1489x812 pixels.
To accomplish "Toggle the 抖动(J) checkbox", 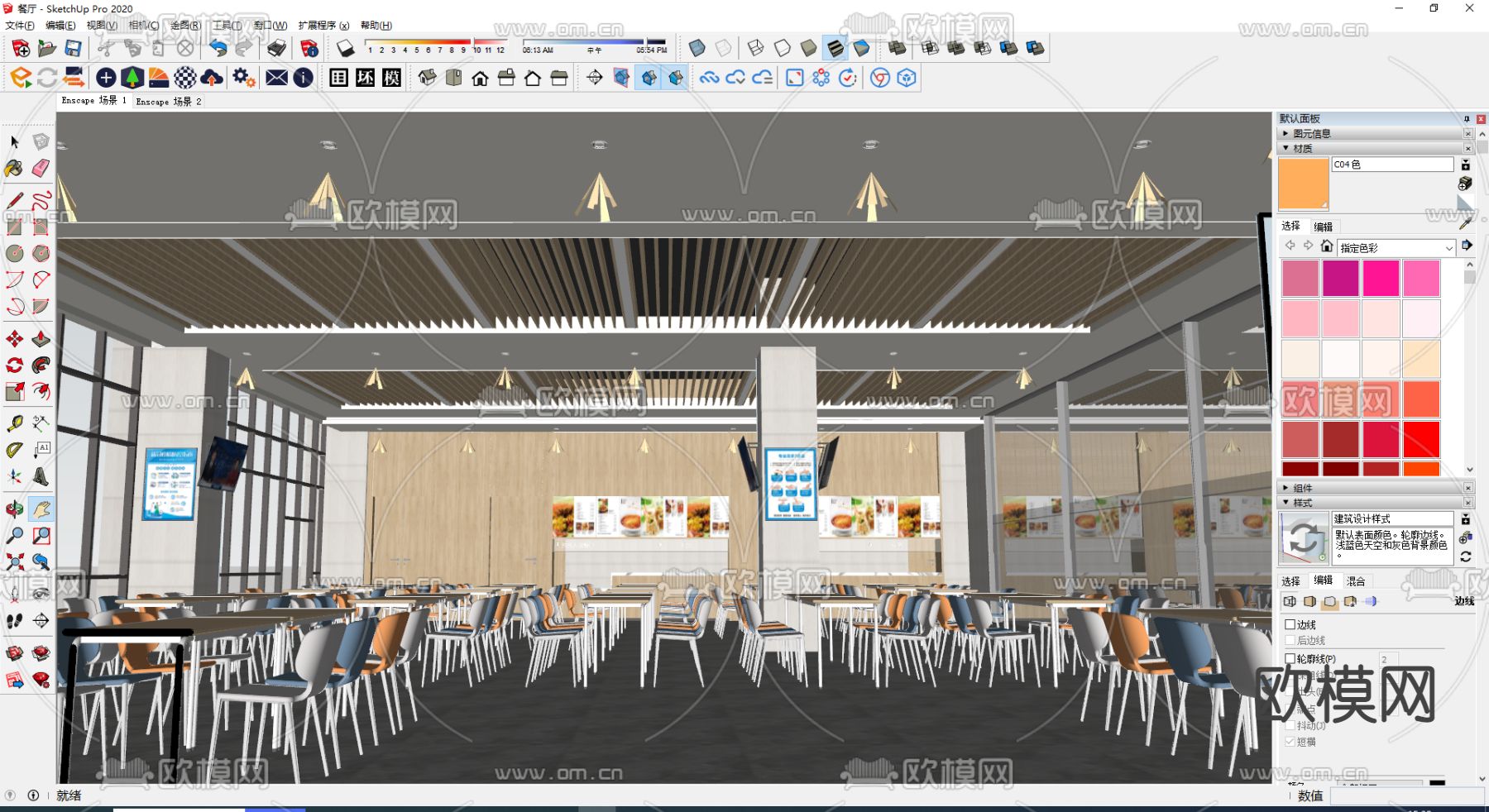I will pos(1290,725).
